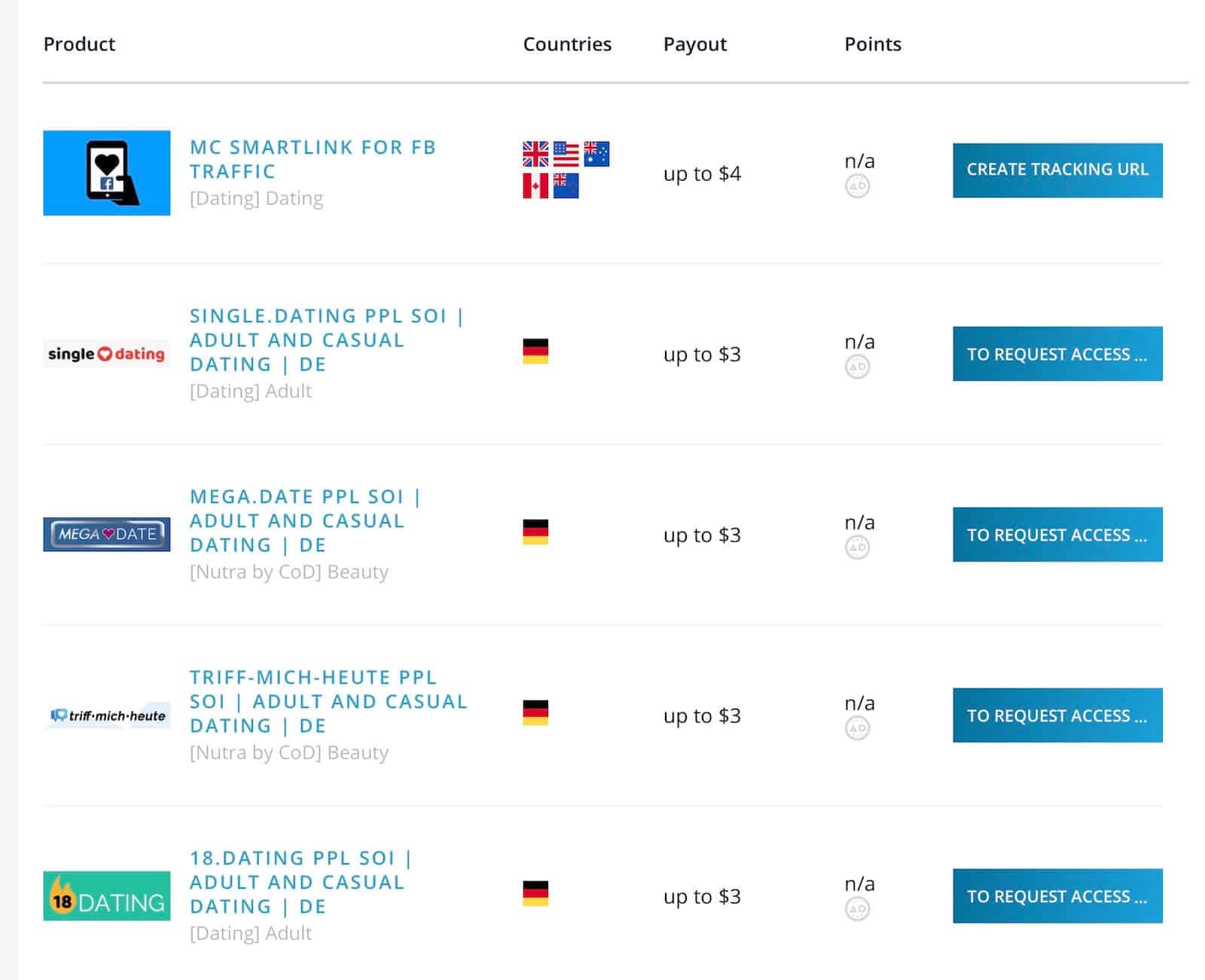Click the Product column header
Image resolution: width=1205 pixels, height=980 pixels.
pos(79,44)
